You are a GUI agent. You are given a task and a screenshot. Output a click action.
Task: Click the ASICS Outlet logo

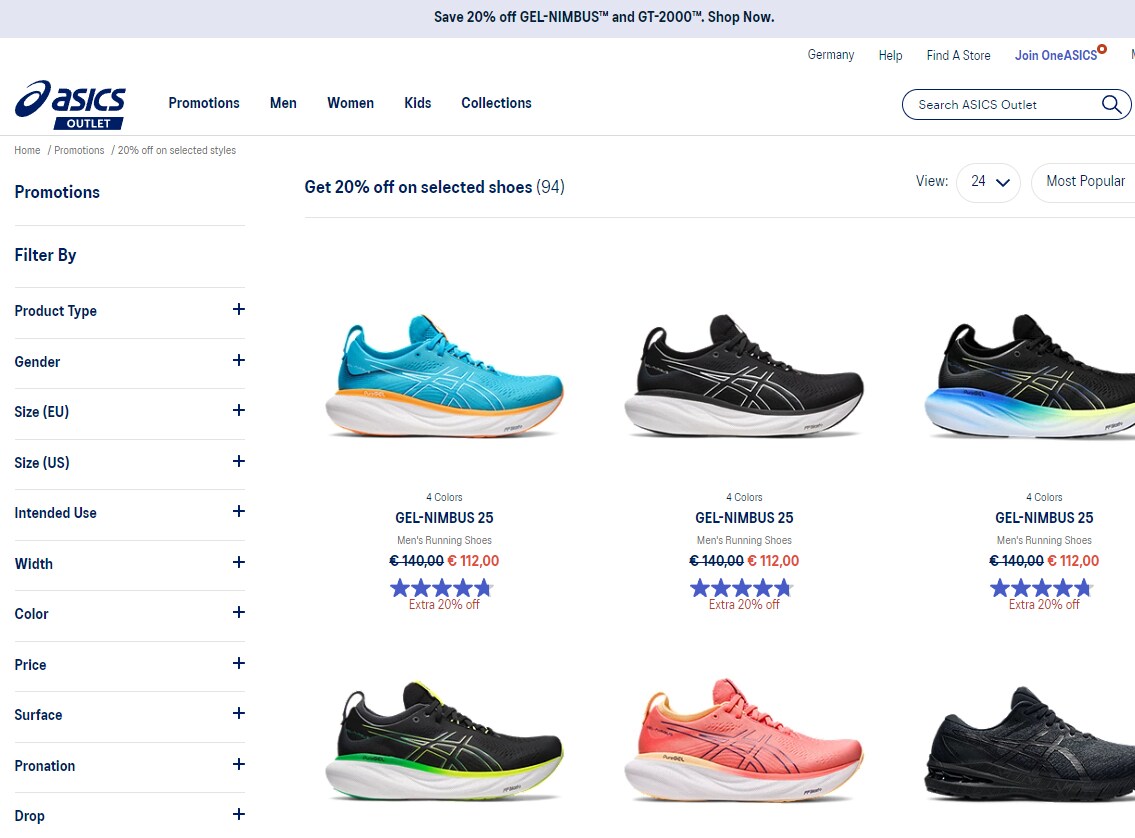(70, 105)
